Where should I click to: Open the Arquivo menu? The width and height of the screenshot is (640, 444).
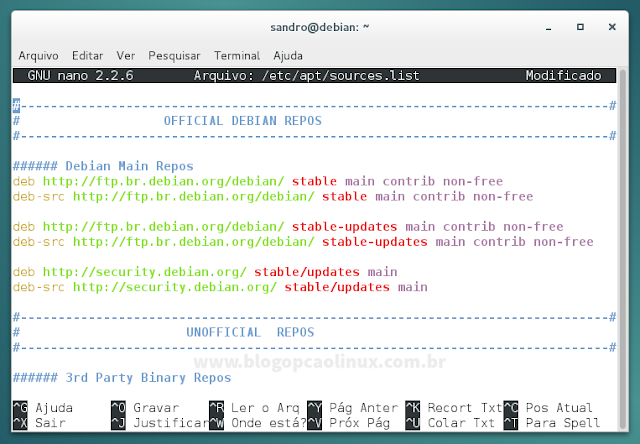[x=38, y=56]
